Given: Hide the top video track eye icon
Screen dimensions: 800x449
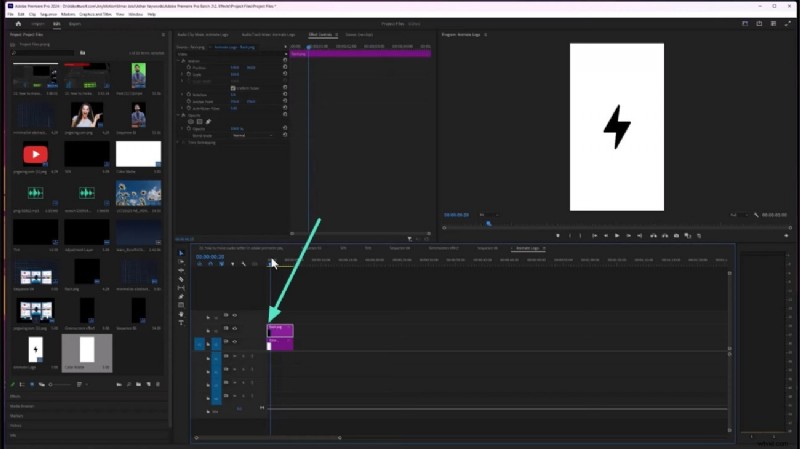Looking at the screenshot, I should click(235, 316).
